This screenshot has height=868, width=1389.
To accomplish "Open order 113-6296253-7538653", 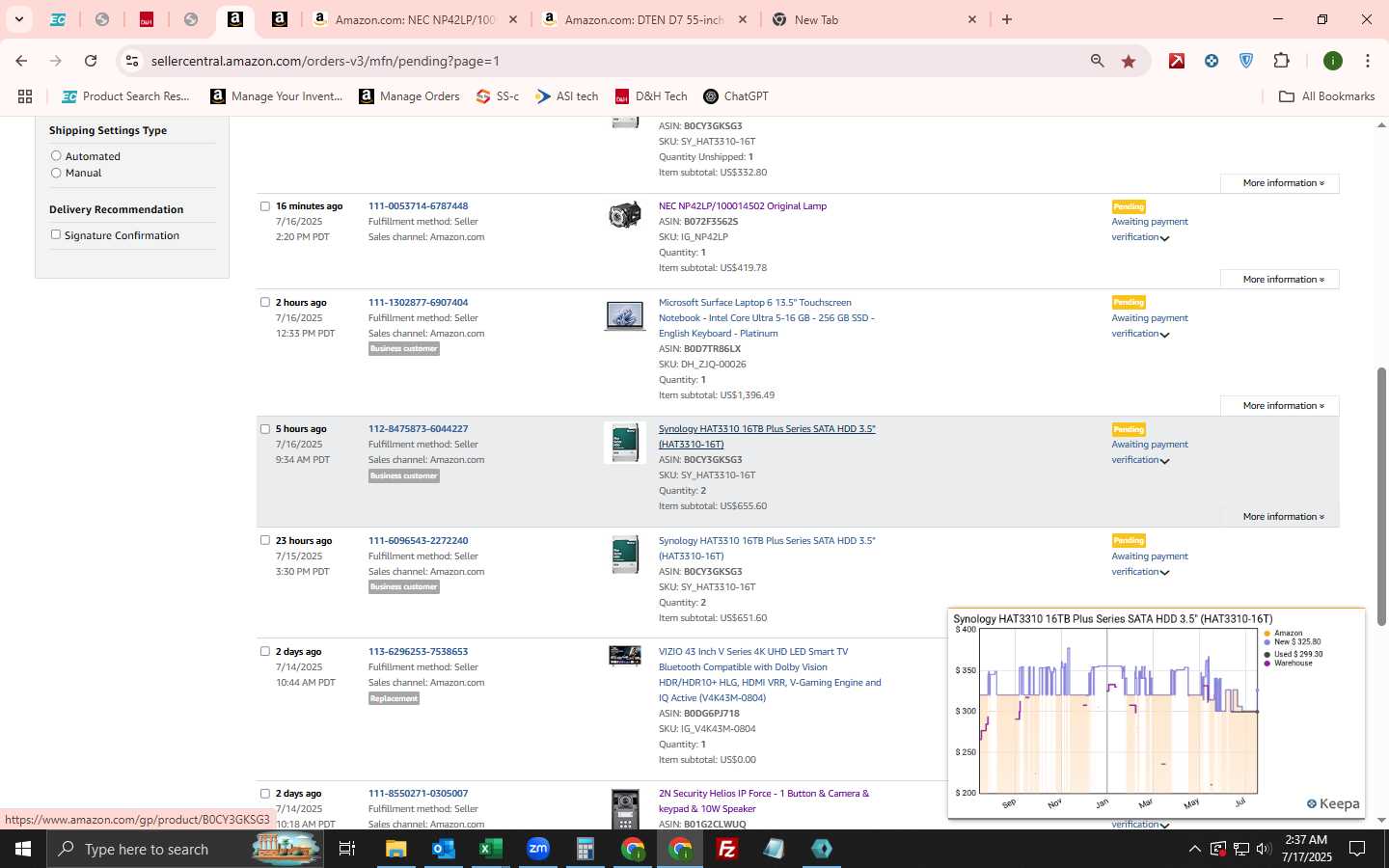I will pyautogui.click(x=418, y=651).
